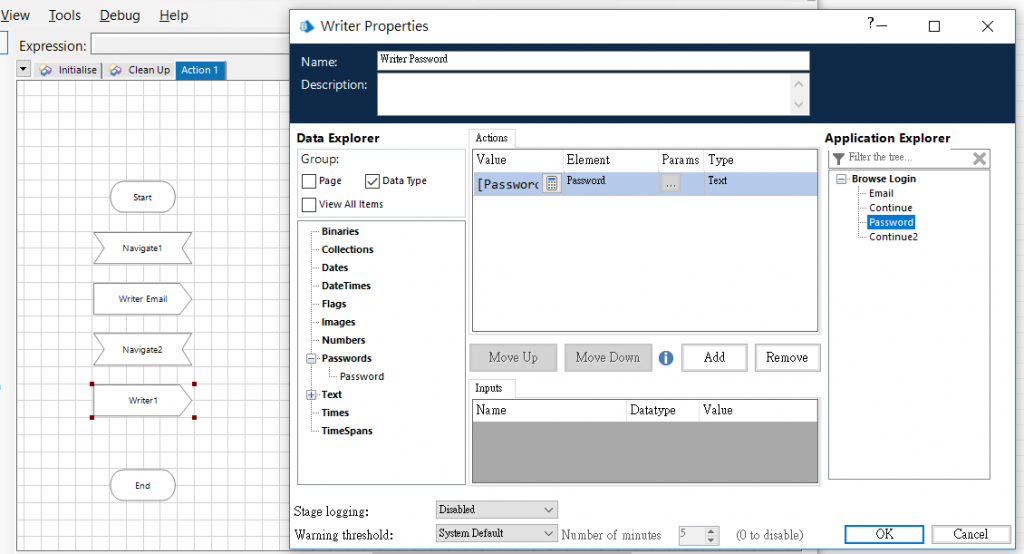Select Times in Data Explorer
Image resolution: width=1024 pixels, height=554 pixels.
coord(335,413)
